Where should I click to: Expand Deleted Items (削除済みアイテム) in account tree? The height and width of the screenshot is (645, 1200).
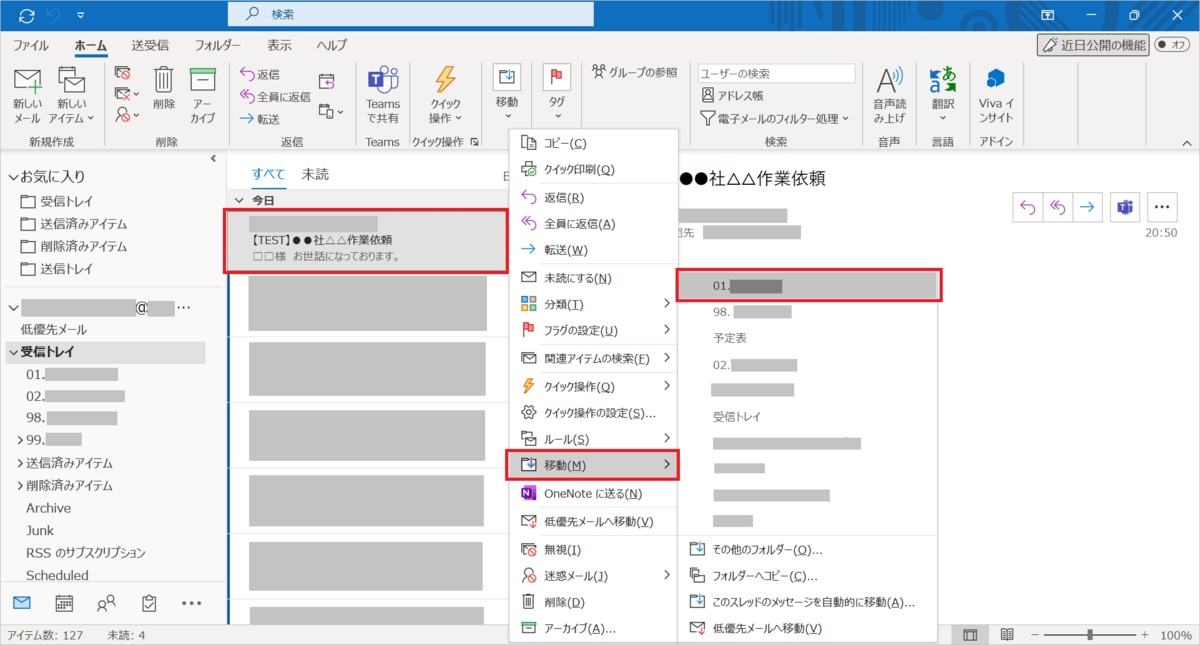tap(20, 485)
